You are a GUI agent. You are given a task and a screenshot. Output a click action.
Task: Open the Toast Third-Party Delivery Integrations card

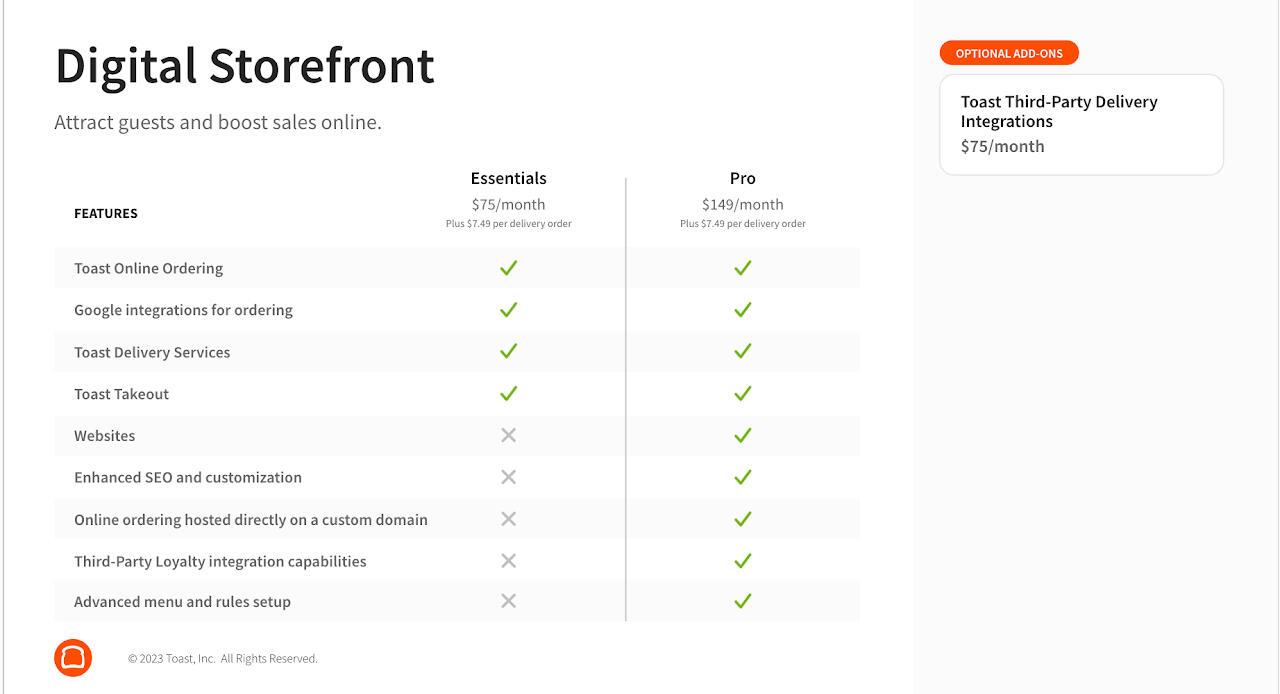[x=1081, y=125]
